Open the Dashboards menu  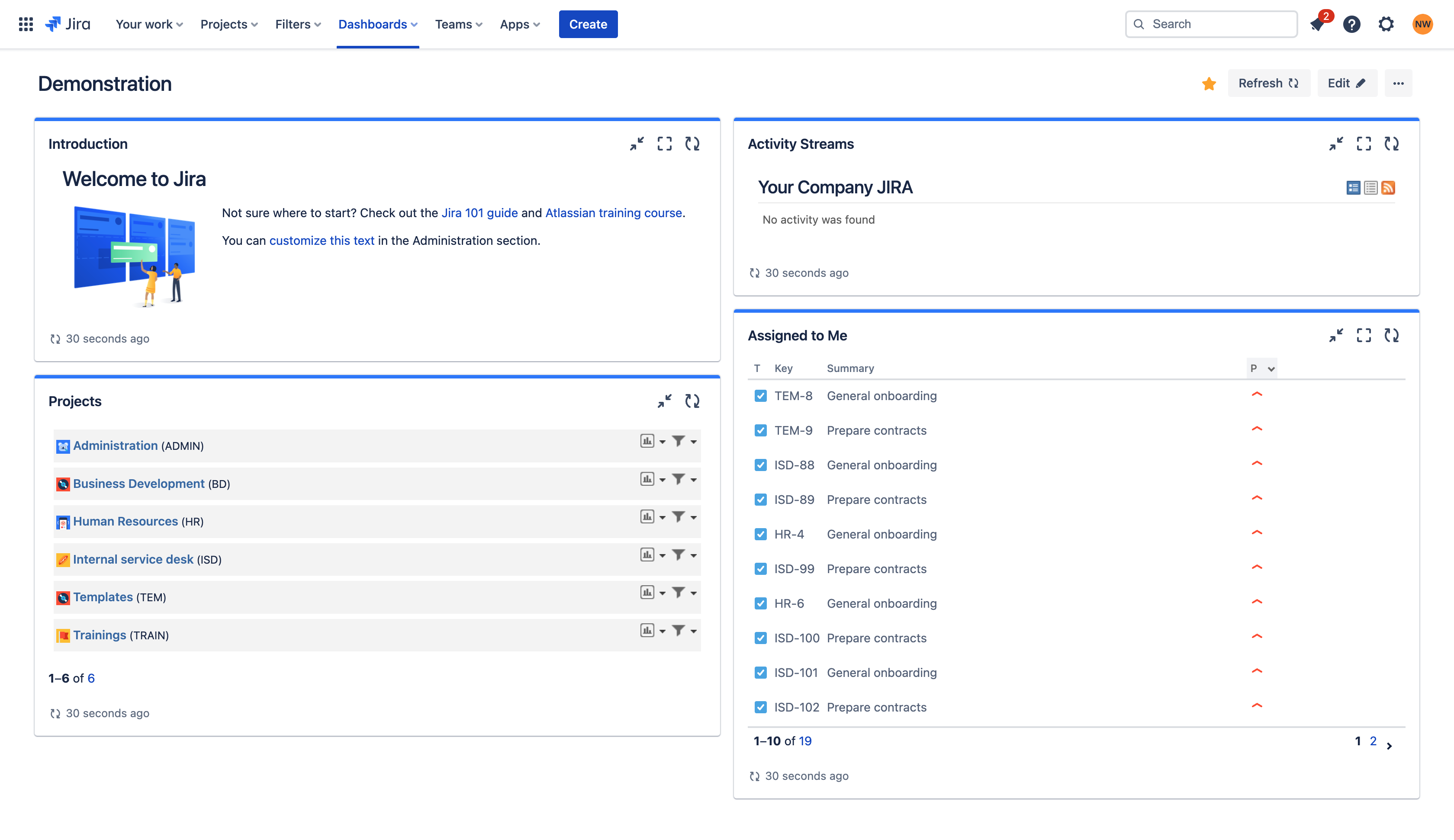377,24
